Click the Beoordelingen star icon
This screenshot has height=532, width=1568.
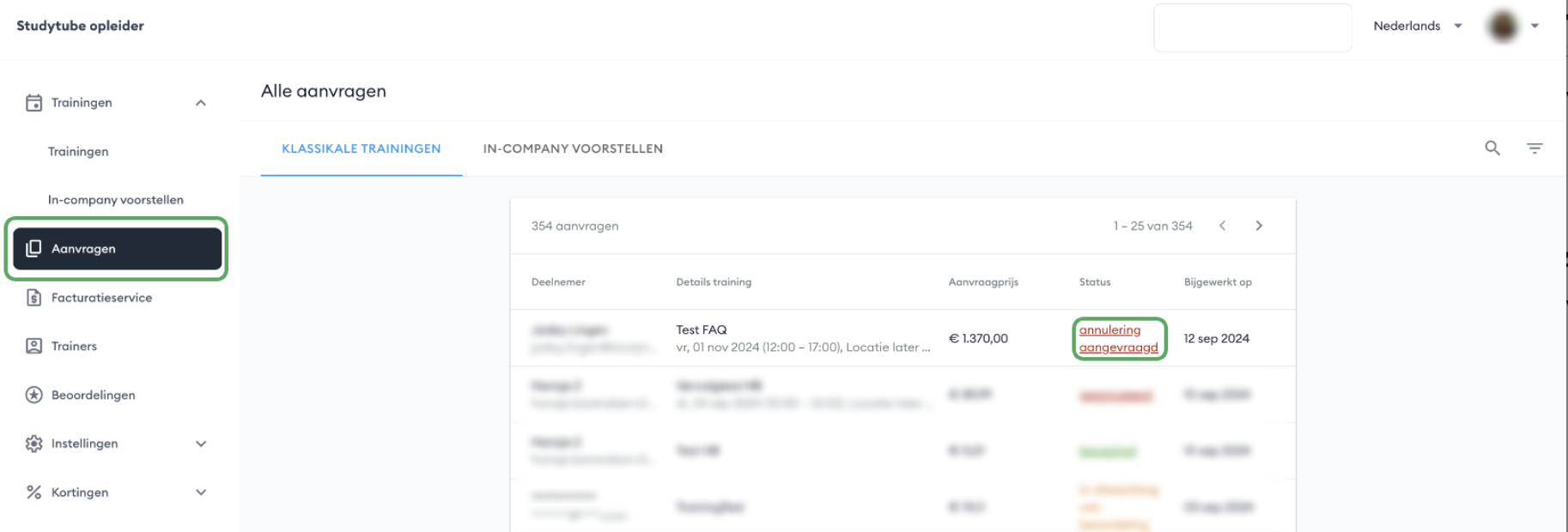pyautogui.click(x=33, y=395)
